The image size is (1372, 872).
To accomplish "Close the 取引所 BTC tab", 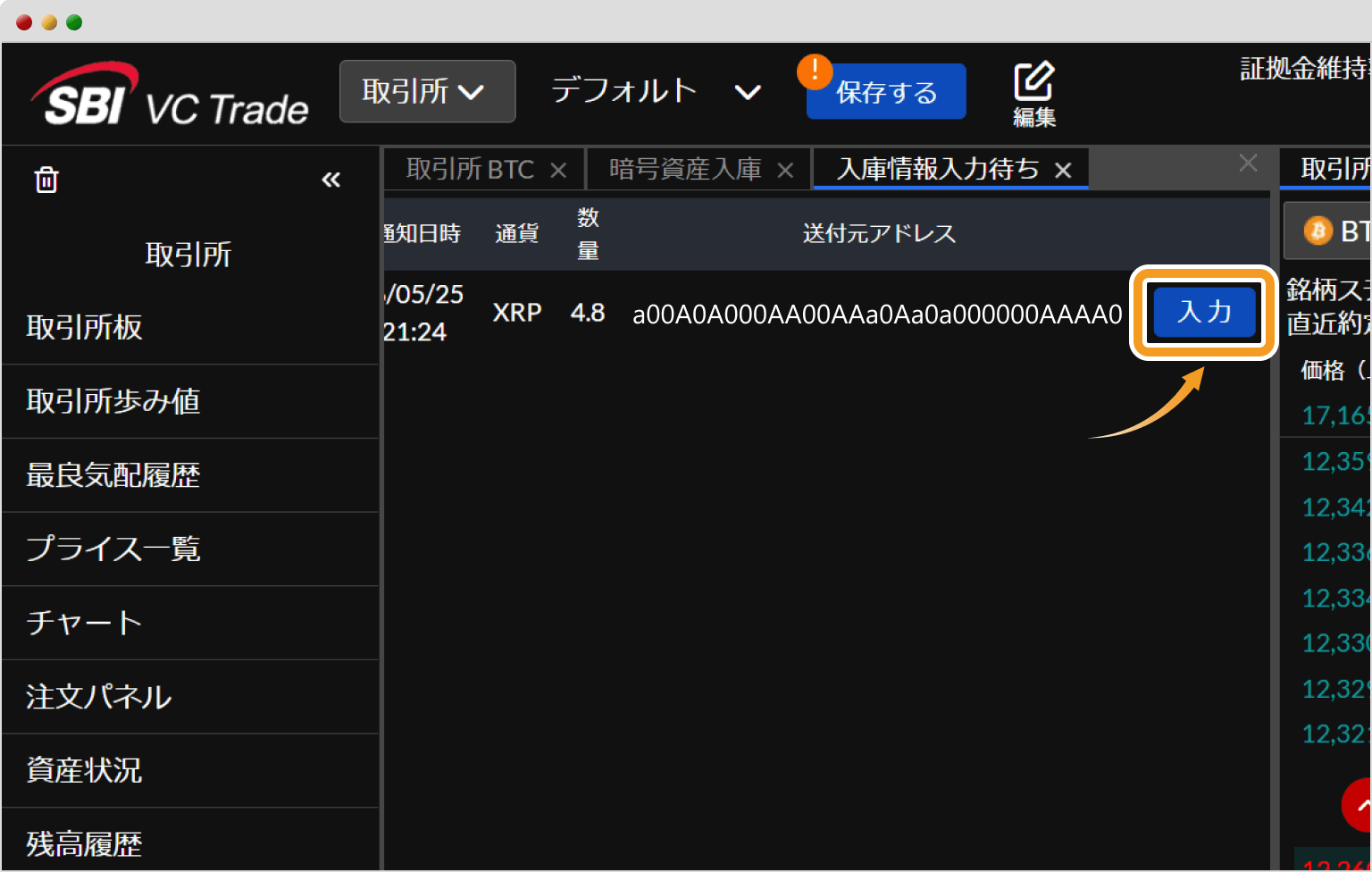I will 558,170.
